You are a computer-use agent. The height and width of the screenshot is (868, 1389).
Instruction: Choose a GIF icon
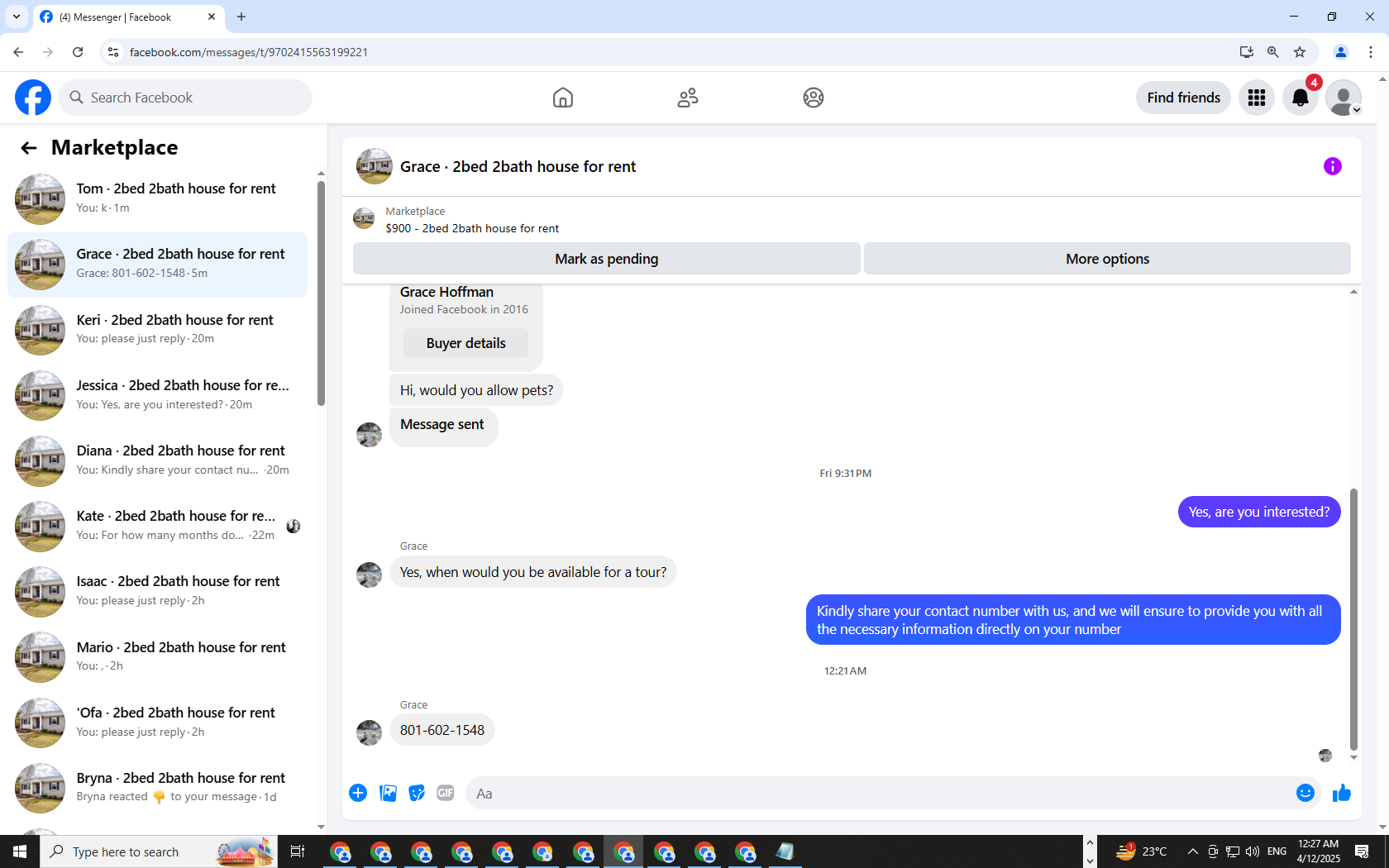pyautogui.click(x=446, y=794)
